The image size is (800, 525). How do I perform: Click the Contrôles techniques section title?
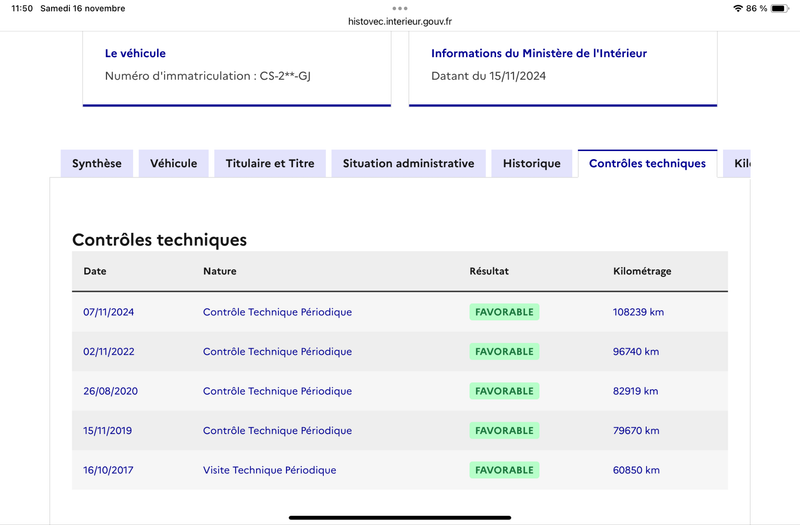(x=159, y=240)
